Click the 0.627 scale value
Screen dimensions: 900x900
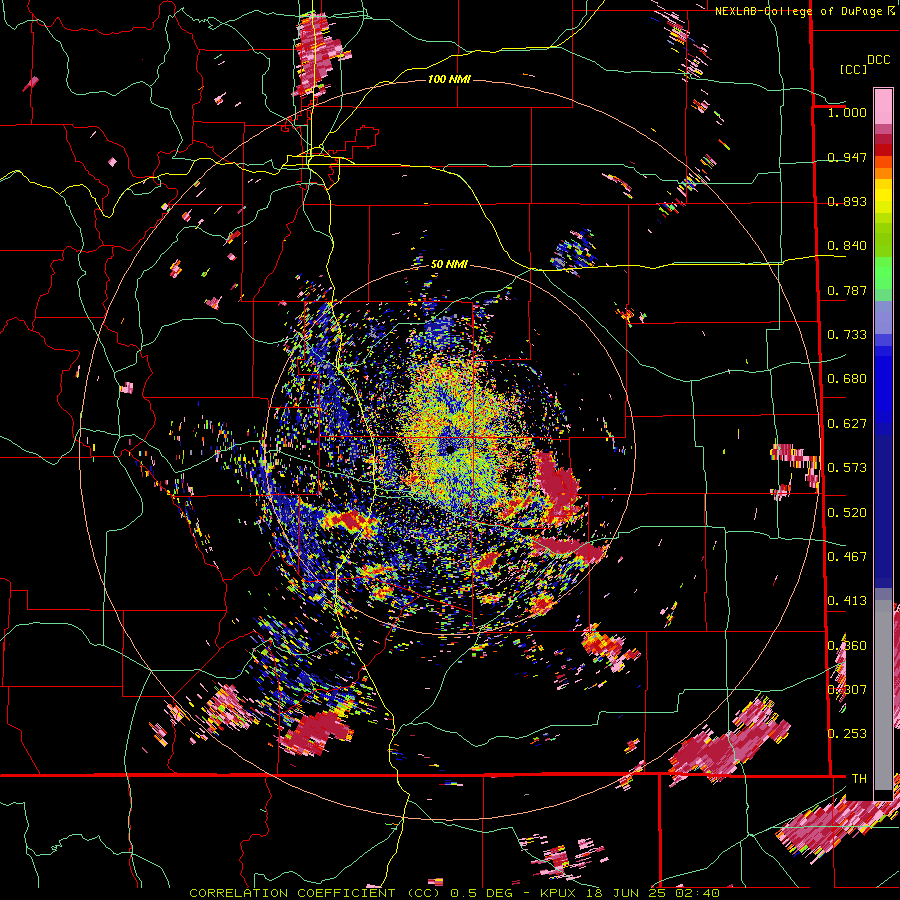point(847,424)
